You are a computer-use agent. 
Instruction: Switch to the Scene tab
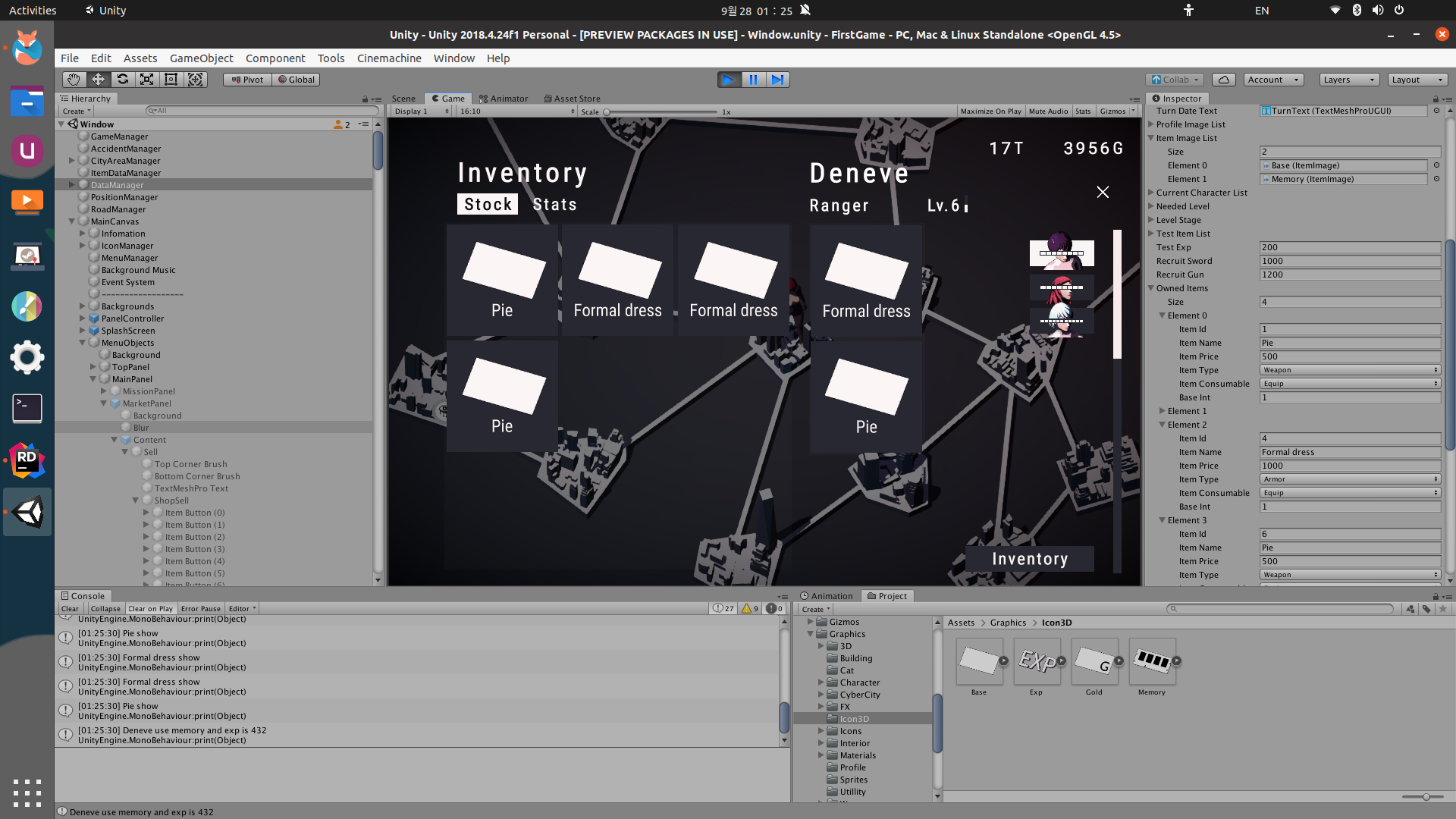(403, 99)
